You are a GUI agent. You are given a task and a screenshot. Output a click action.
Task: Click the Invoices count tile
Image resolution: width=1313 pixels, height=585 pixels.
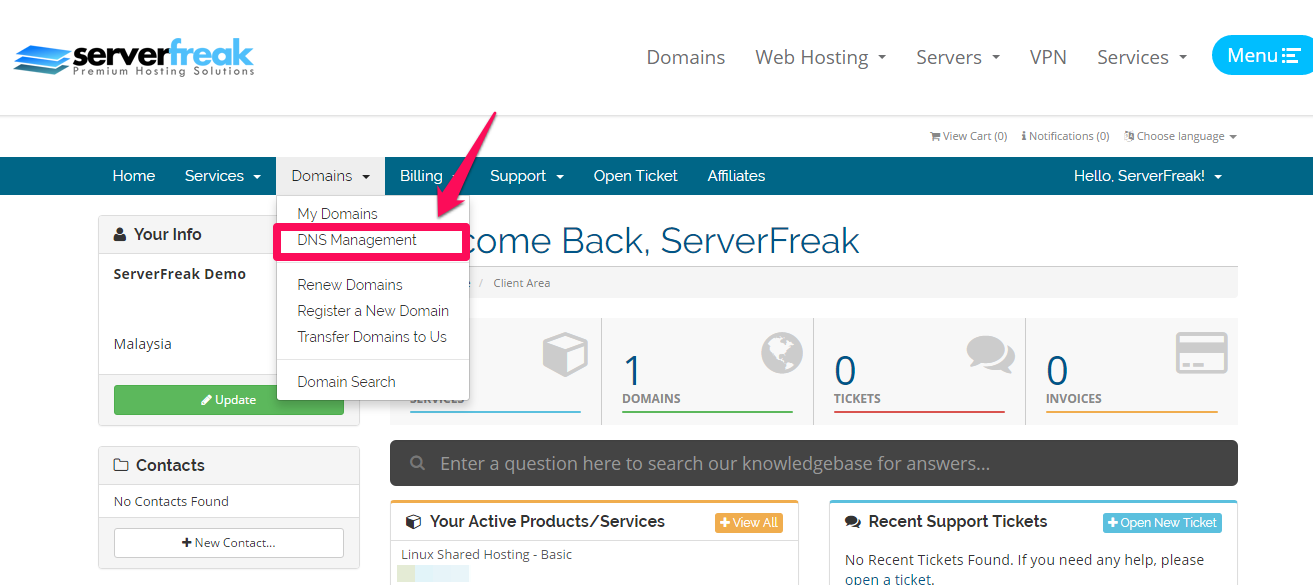tap(1132, 371)
